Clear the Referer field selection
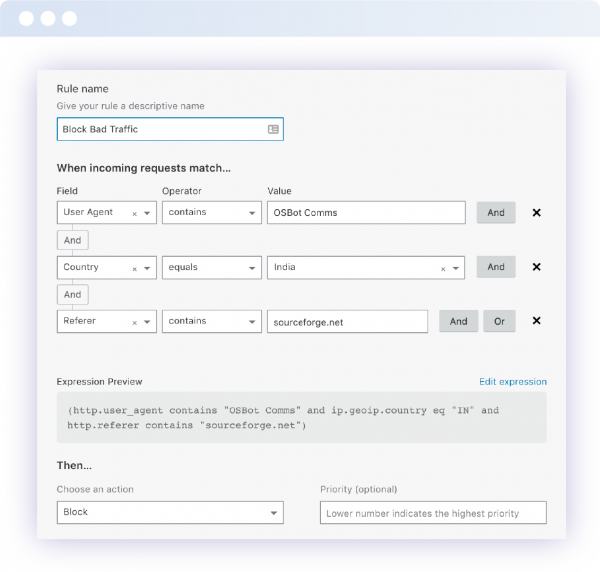Screen dimensions: 600x572 click(135, 323)
